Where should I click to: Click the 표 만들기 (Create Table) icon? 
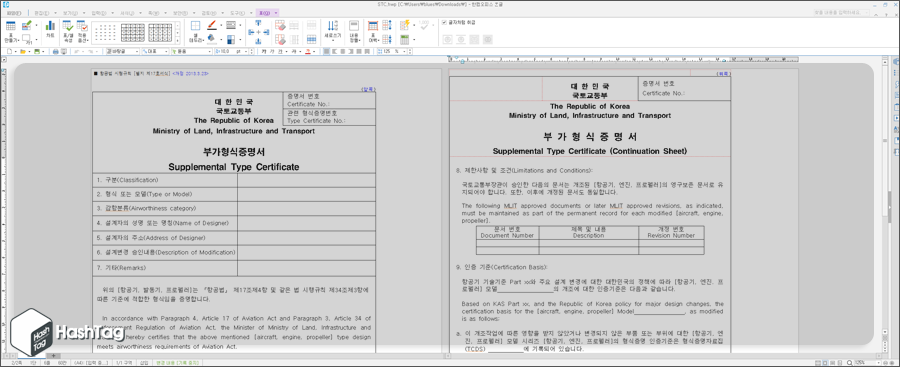point(10,32)
